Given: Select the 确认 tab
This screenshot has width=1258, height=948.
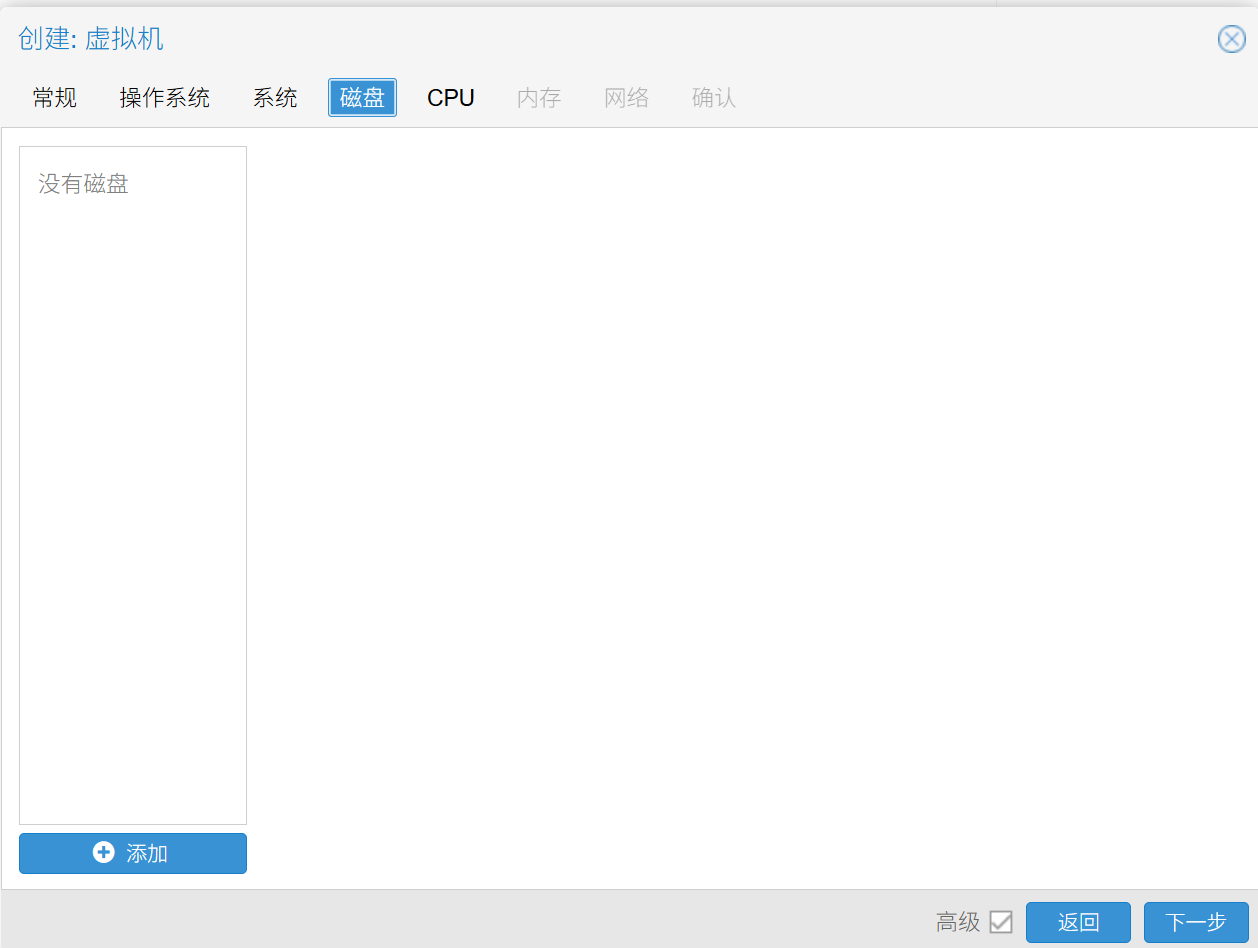Looking at the screenshot, I should point(714,98).
